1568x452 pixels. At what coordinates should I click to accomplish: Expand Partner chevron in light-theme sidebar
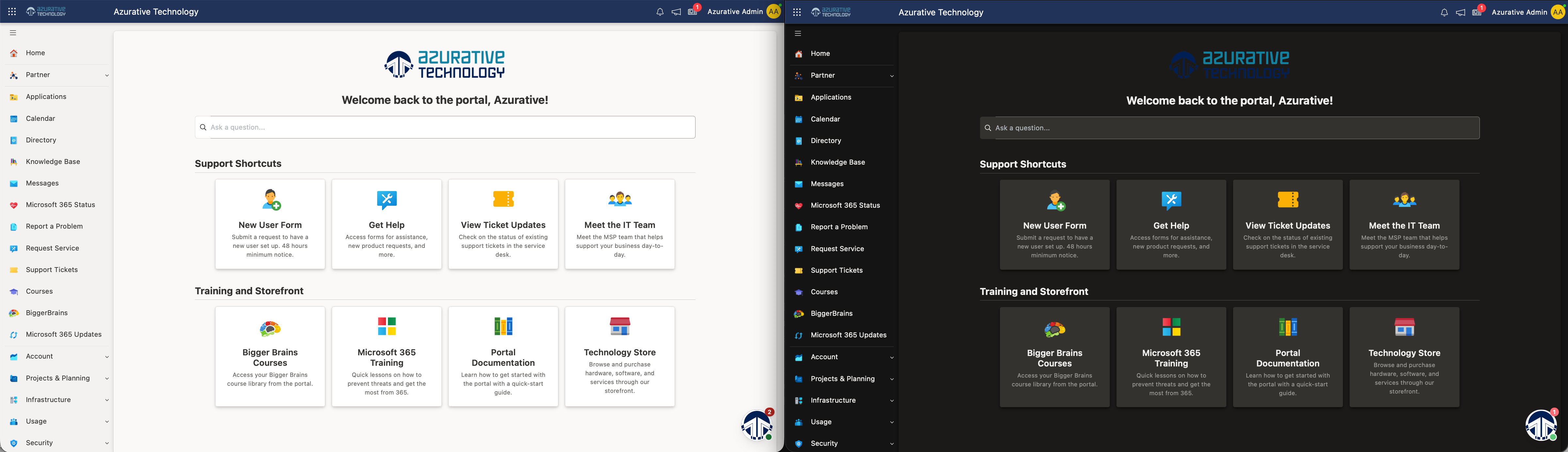pos(106,75)
